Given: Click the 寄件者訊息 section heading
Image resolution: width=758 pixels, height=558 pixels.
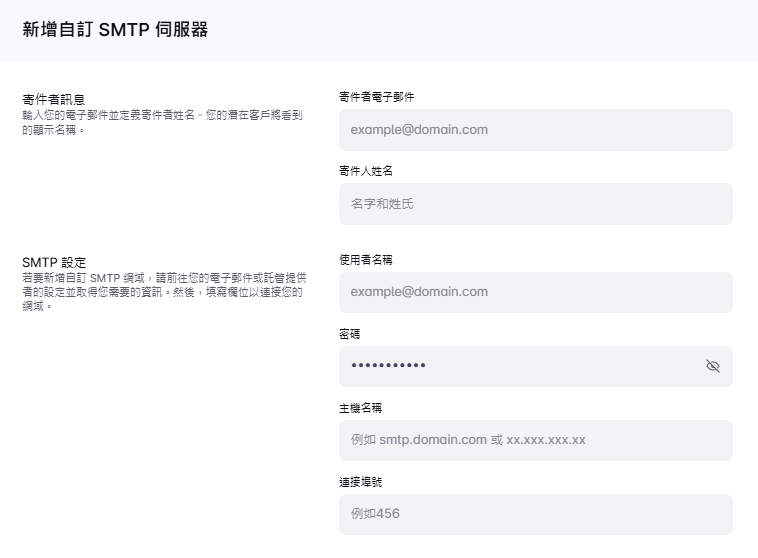Looking at the screenshot, I should pos(53,99).
